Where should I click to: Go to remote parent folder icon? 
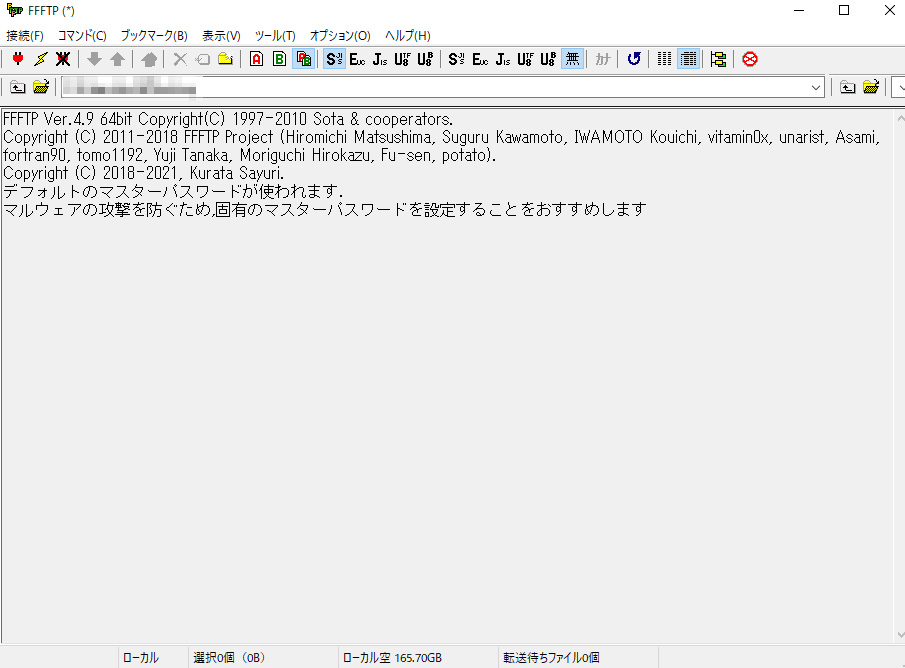pos(847,88)
